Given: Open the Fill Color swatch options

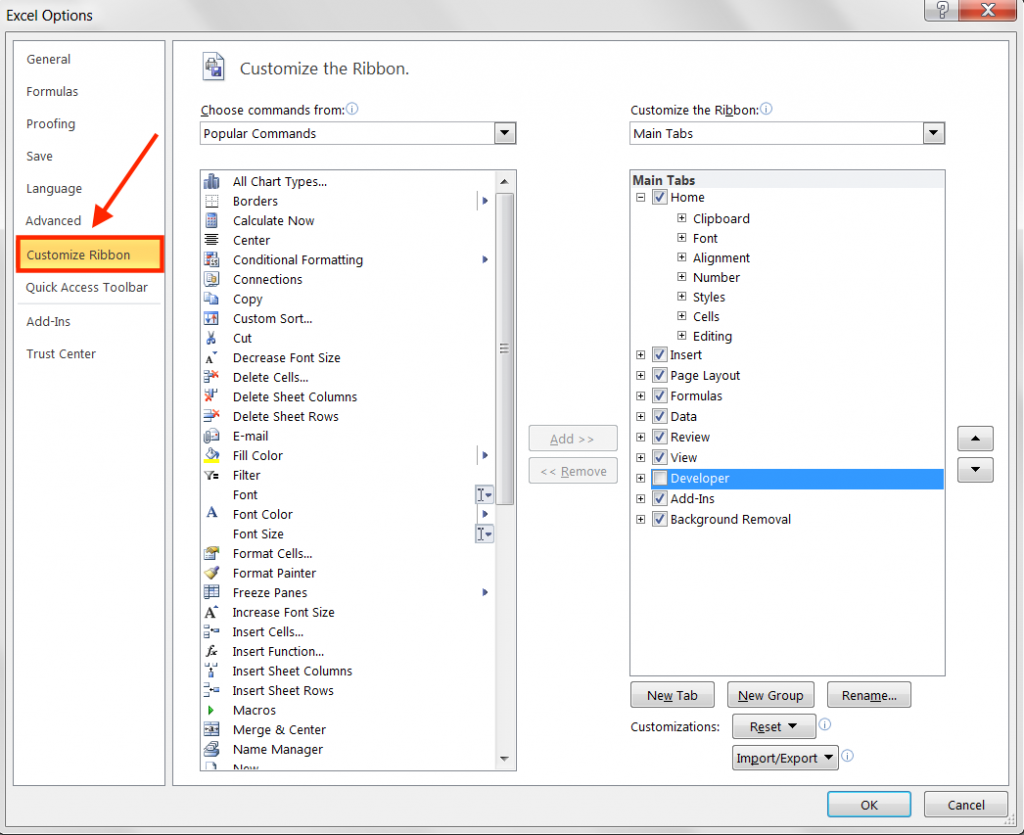Looking at the screenshot, I should pos(484,455).
